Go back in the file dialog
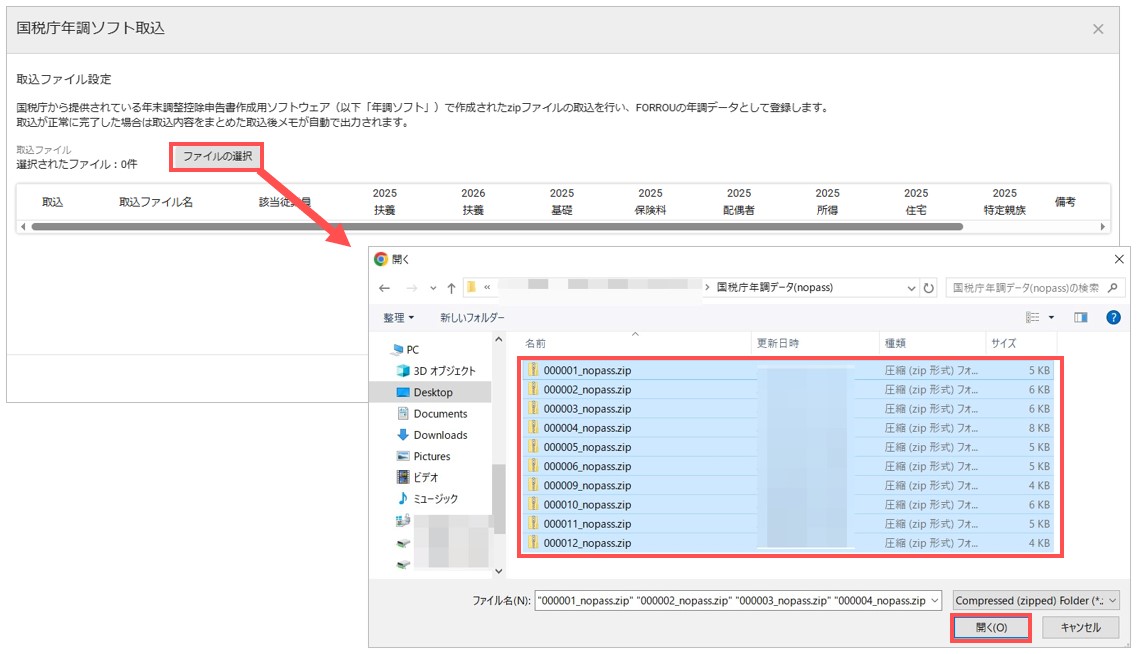 [x=385, y=288]
